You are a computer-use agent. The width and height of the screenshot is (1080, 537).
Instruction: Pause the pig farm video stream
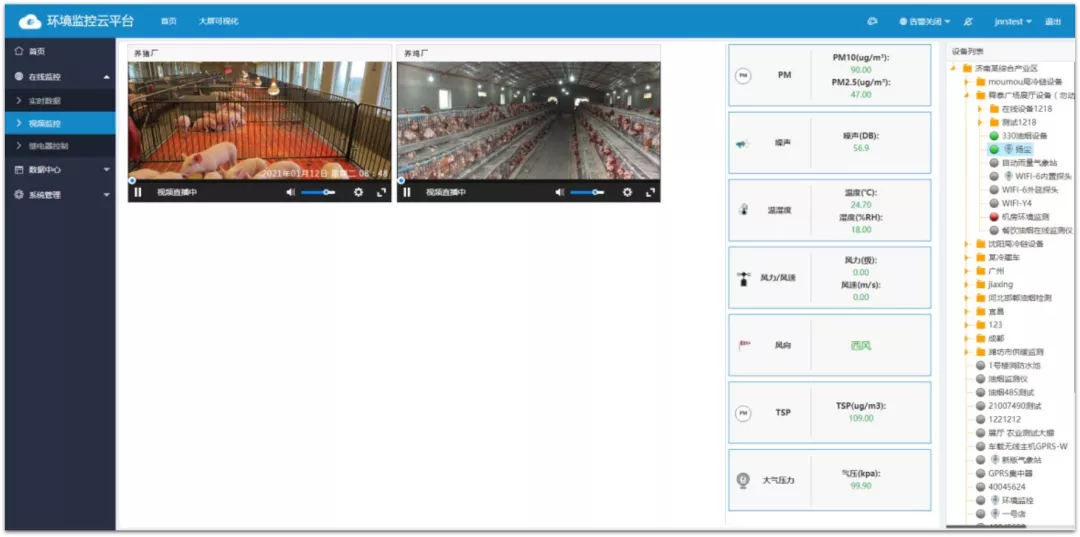coord(138,192)
